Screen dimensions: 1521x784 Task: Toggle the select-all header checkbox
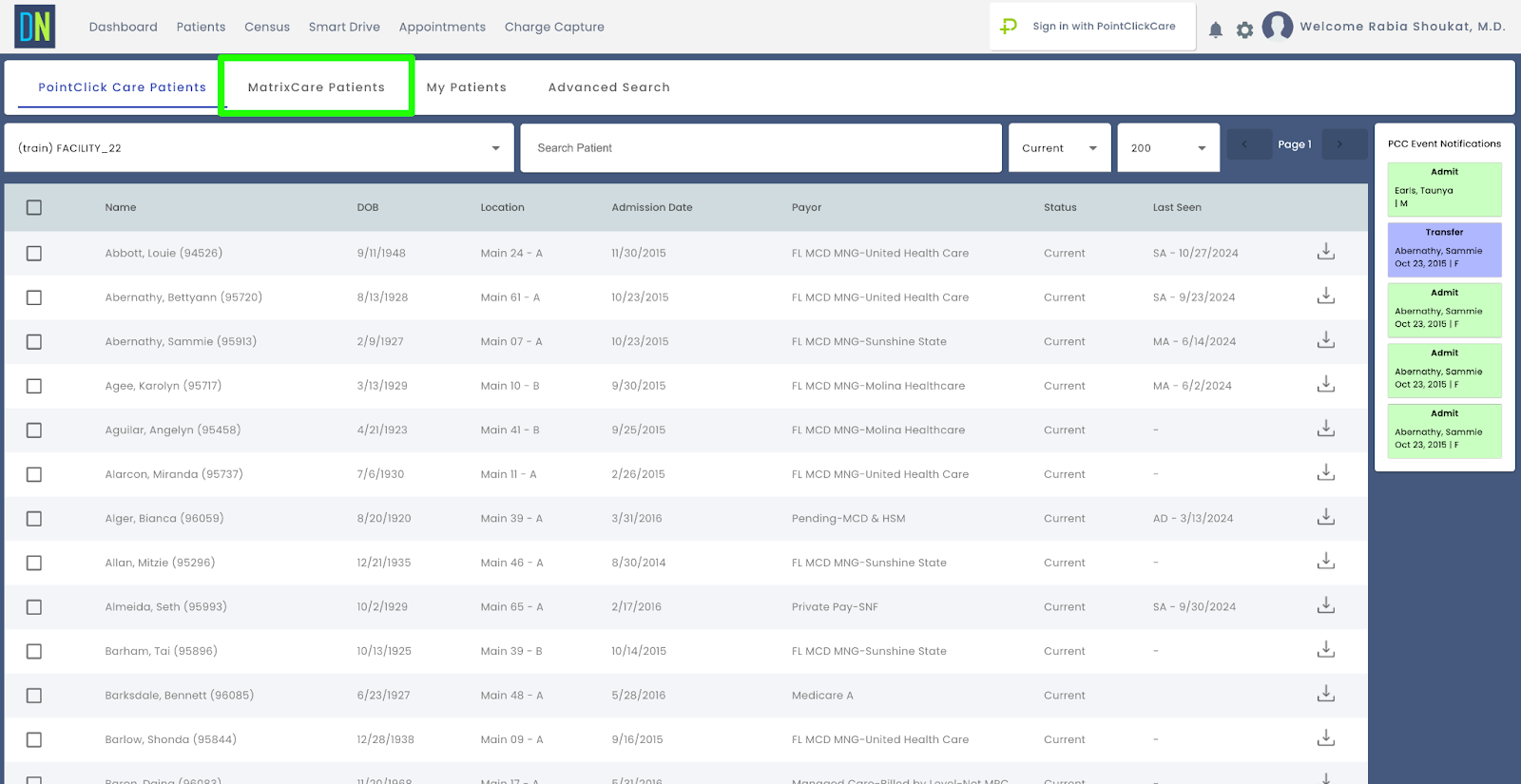tap(34, 207)
